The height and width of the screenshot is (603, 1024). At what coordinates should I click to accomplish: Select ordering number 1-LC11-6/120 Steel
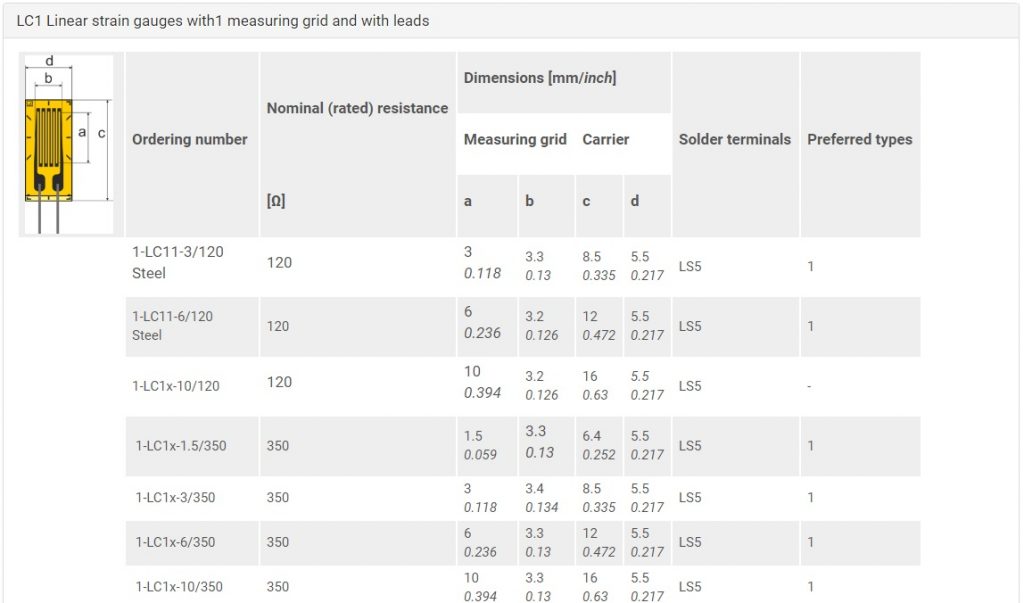point(172,326)
